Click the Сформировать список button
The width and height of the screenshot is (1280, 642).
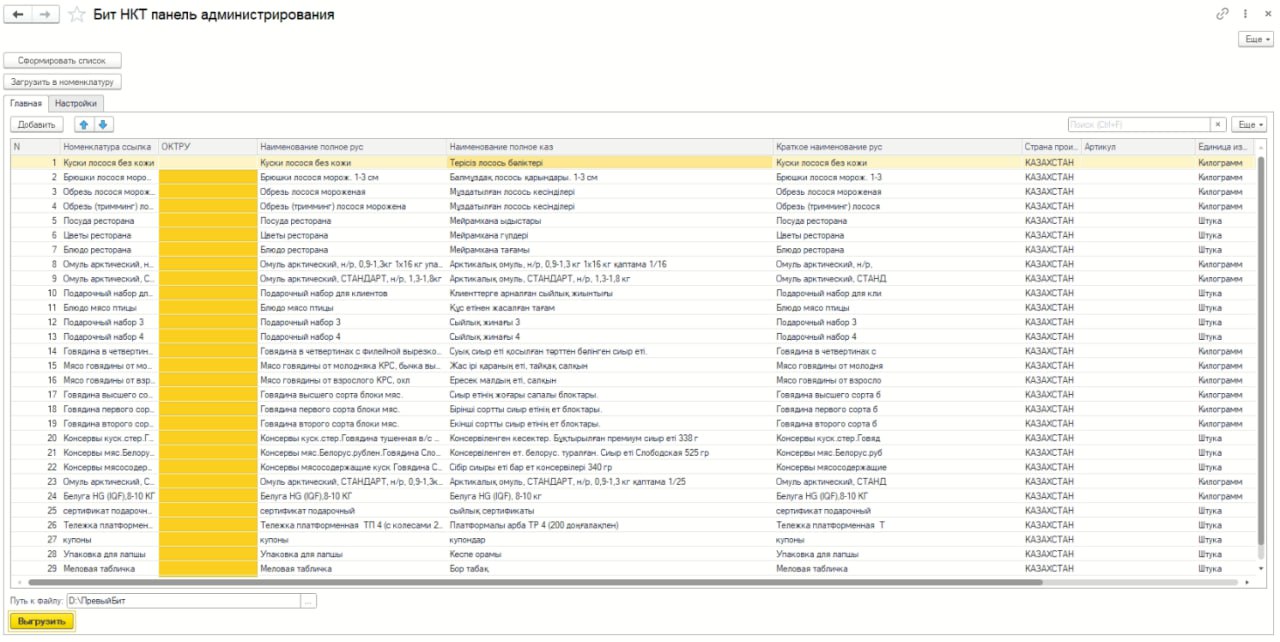62,60
